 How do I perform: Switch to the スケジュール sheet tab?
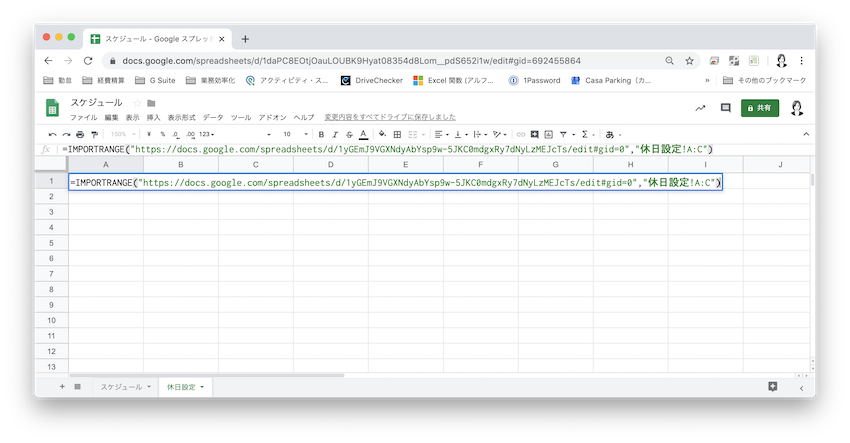point(120,386)
